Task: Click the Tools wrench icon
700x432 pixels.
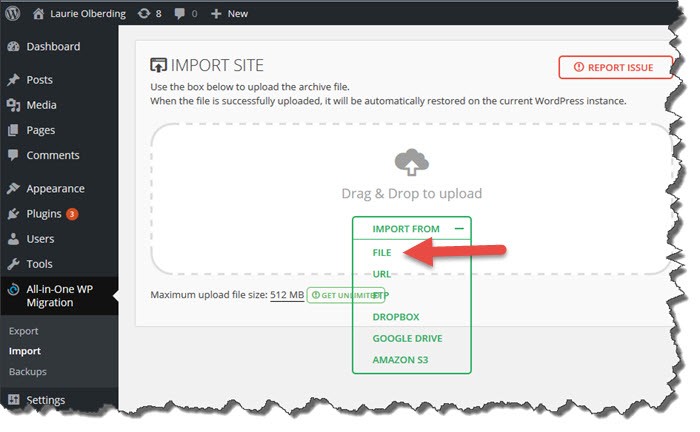Action: click(13, 264)
